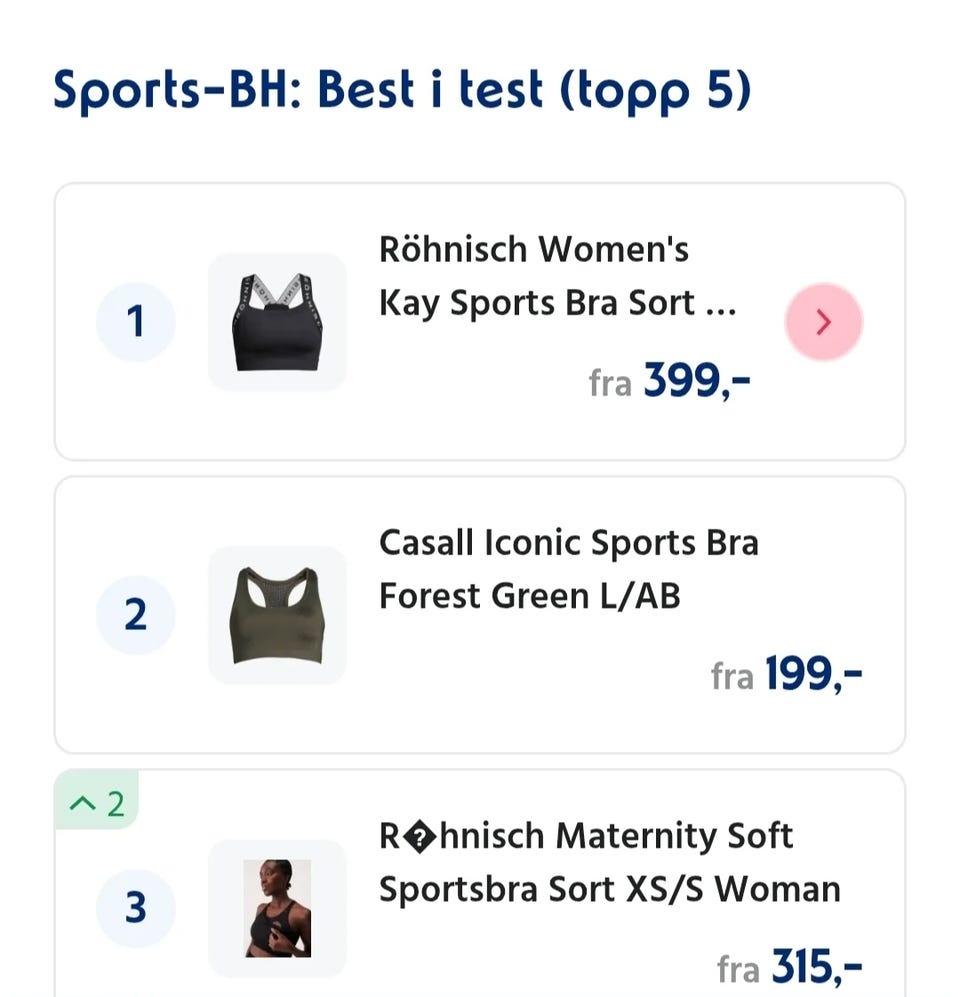The image size is (960, 997).
Task: Open the Maternity bra model photo
Action: pos(277,908)
